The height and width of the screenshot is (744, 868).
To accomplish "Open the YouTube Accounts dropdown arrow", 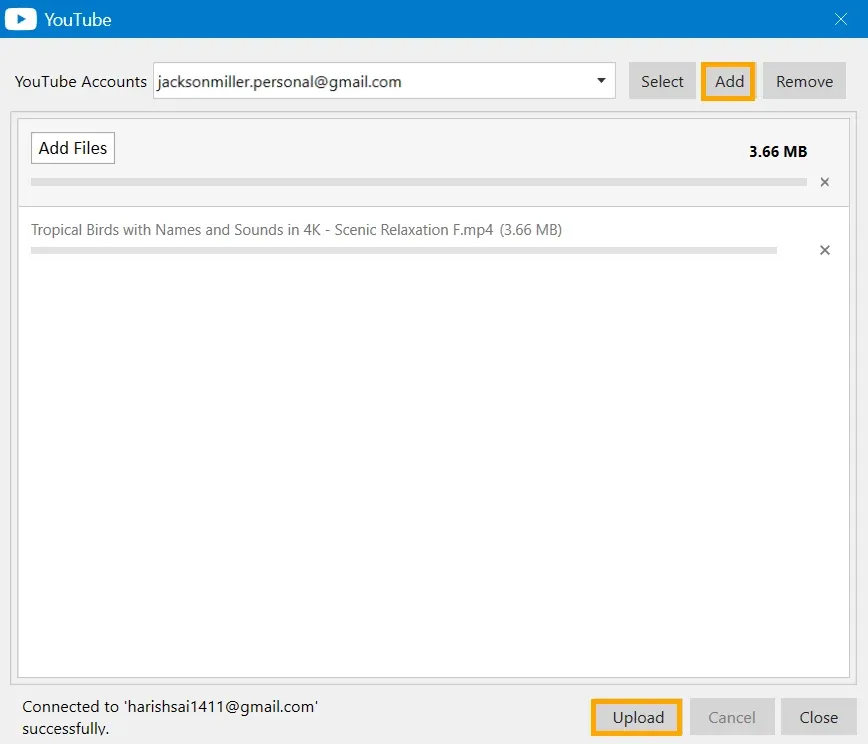I will [x=601, y=81].
